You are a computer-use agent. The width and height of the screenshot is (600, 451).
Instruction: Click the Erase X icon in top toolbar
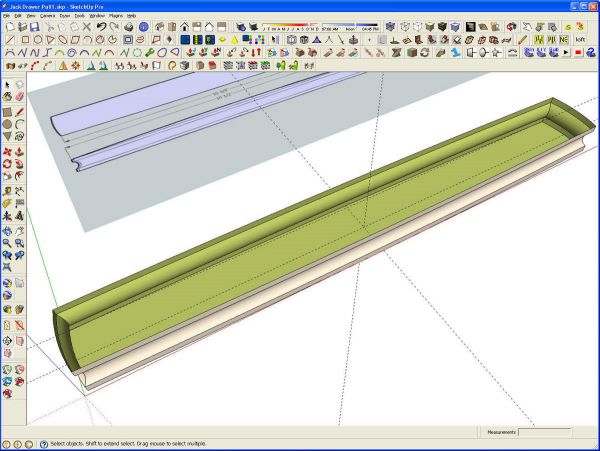click(87, 27)
